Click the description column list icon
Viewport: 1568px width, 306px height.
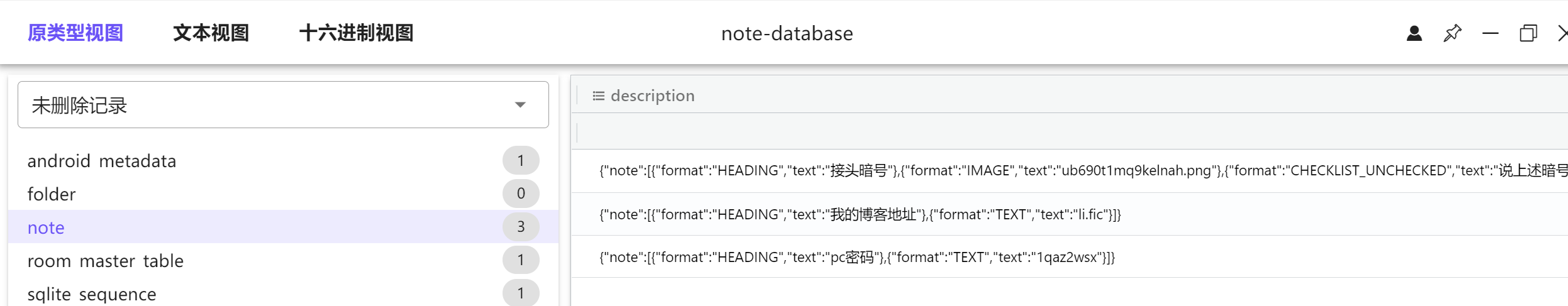click(598, 96)
